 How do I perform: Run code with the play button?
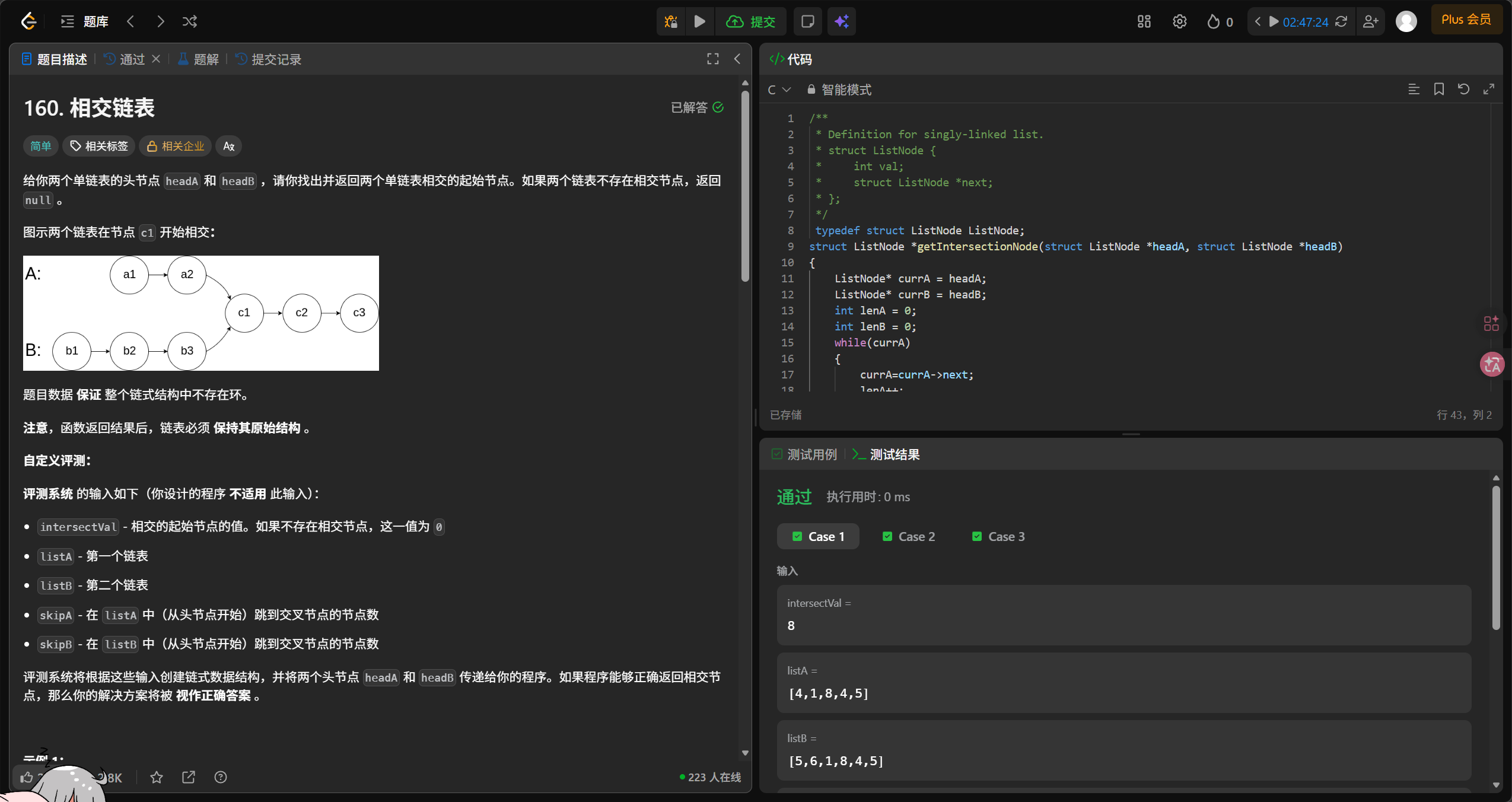coord(700,22)
